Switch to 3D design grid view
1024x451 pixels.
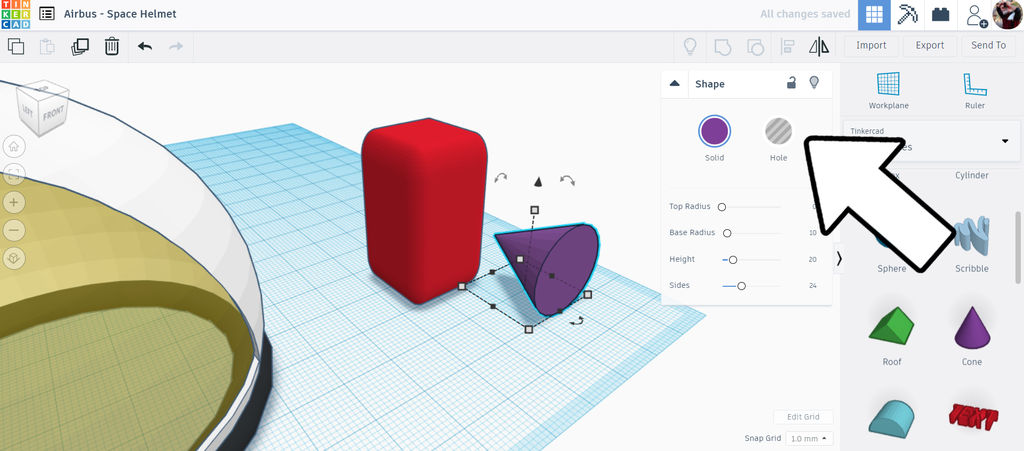[x=874, y=14]
